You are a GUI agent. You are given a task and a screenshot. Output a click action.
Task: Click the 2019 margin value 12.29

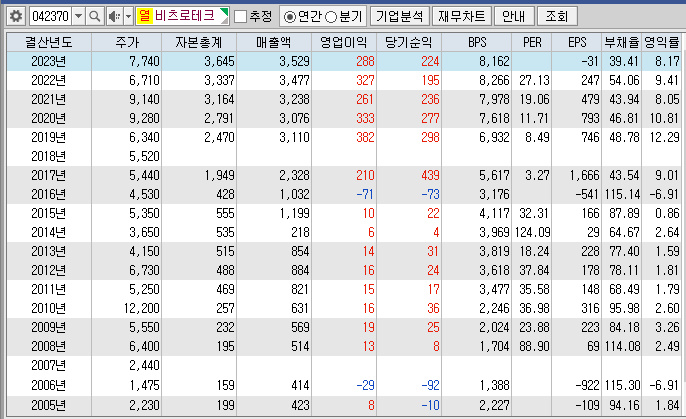(665, 137)
